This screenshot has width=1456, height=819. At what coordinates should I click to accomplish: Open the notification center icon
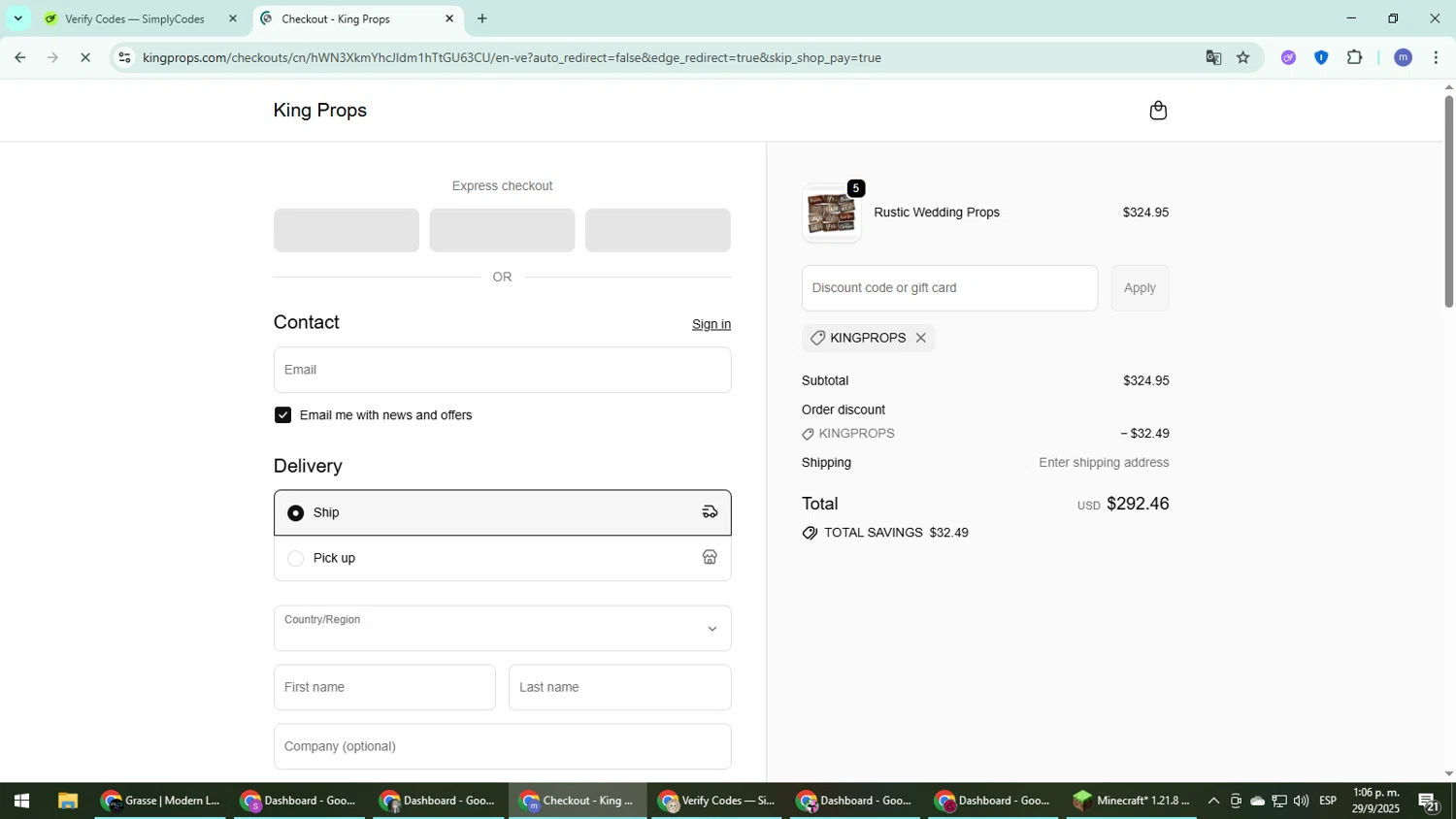(x=1429, y=802)
